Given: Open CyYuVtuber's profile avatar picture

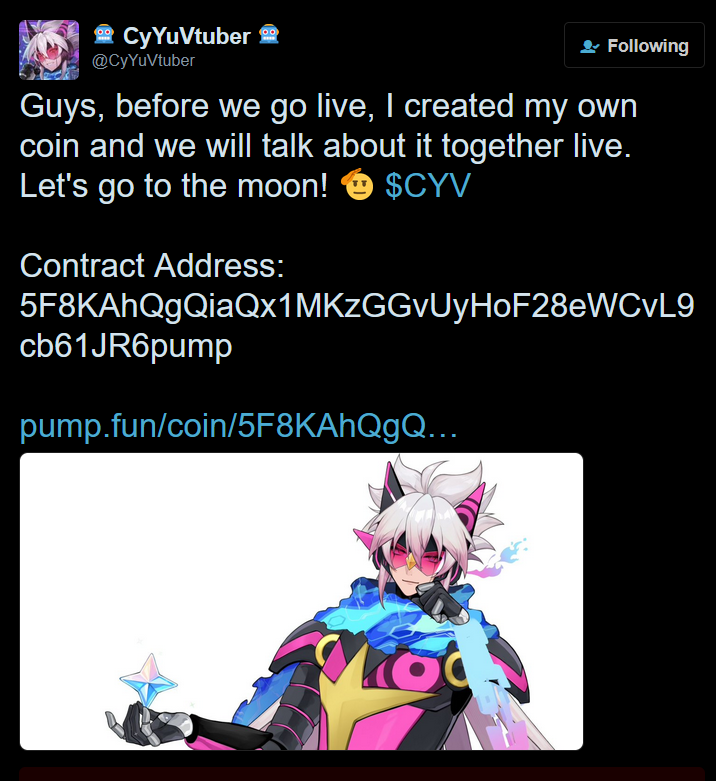Looking at the screenshot, I should (49, 50).
